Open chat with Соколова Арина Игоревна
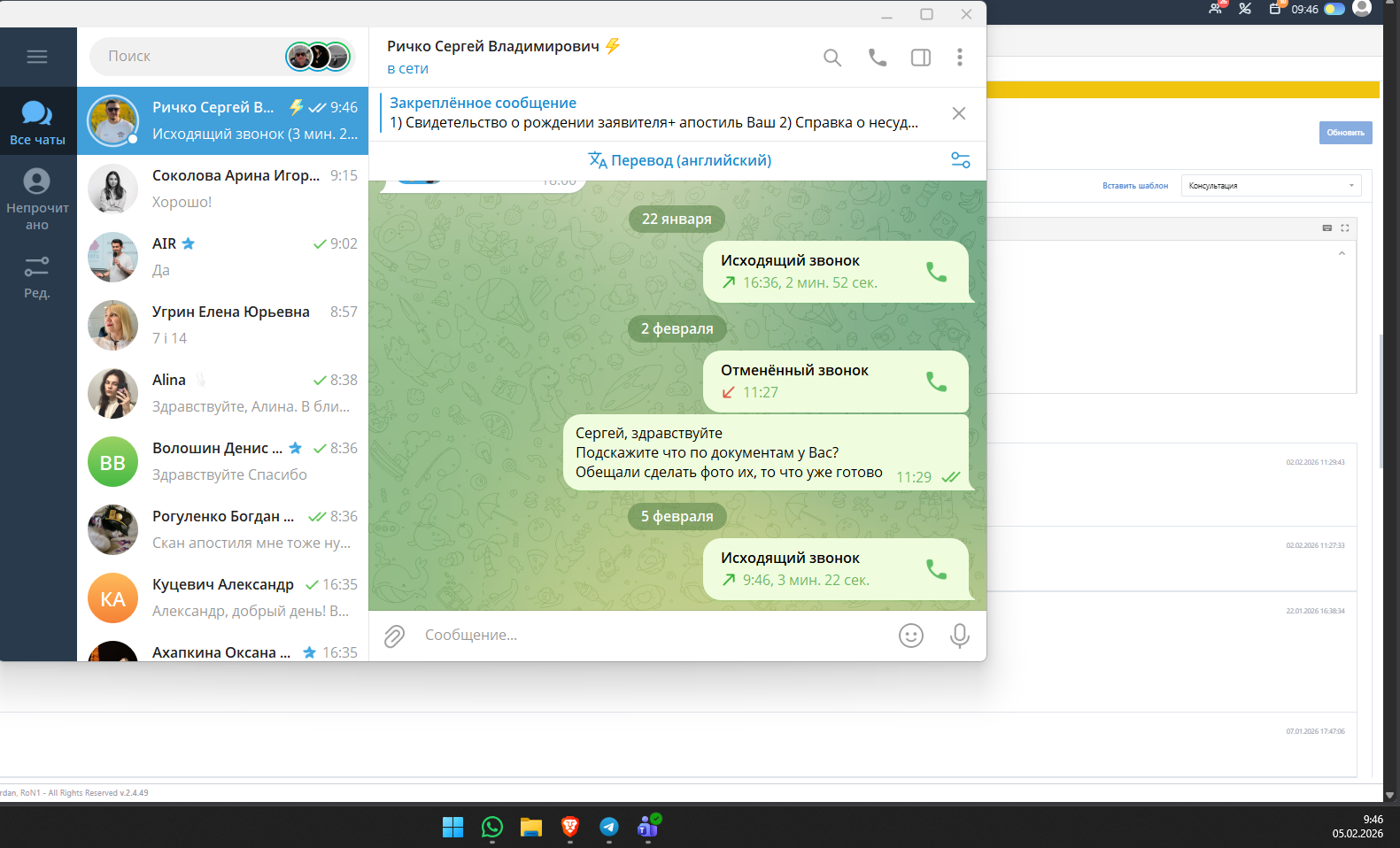The height and width of the screenshot is (848, 1400). pyautogui.click(x=222, y=189)
